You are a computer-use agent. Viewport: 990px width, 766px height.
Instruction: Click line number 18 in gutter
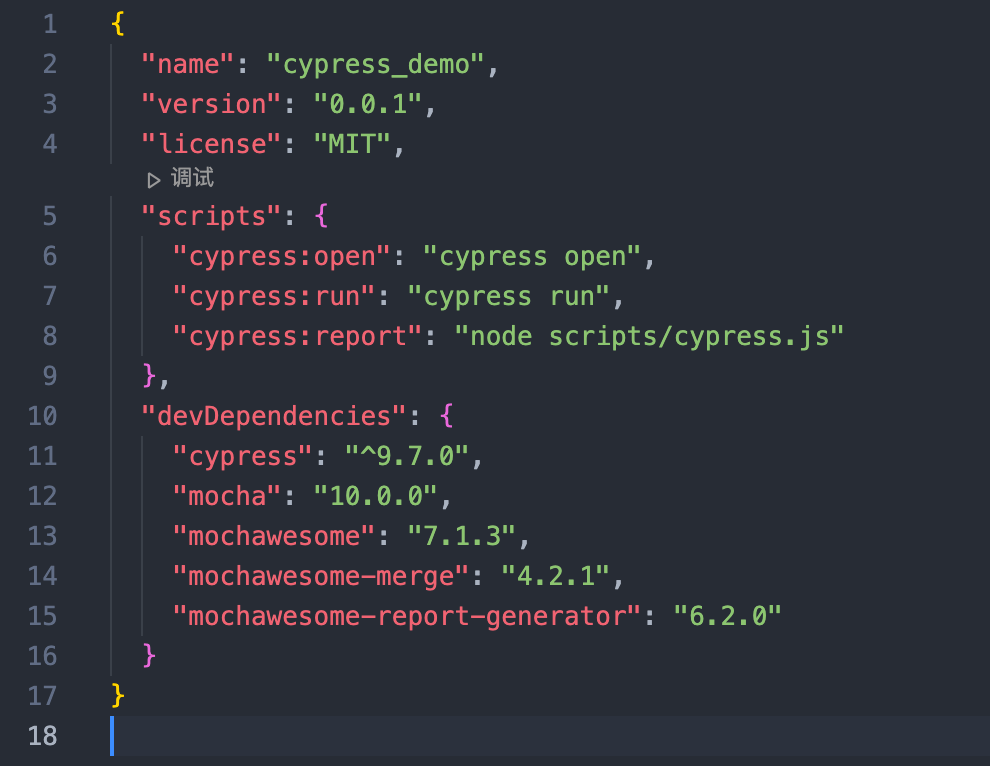(42, 736)
